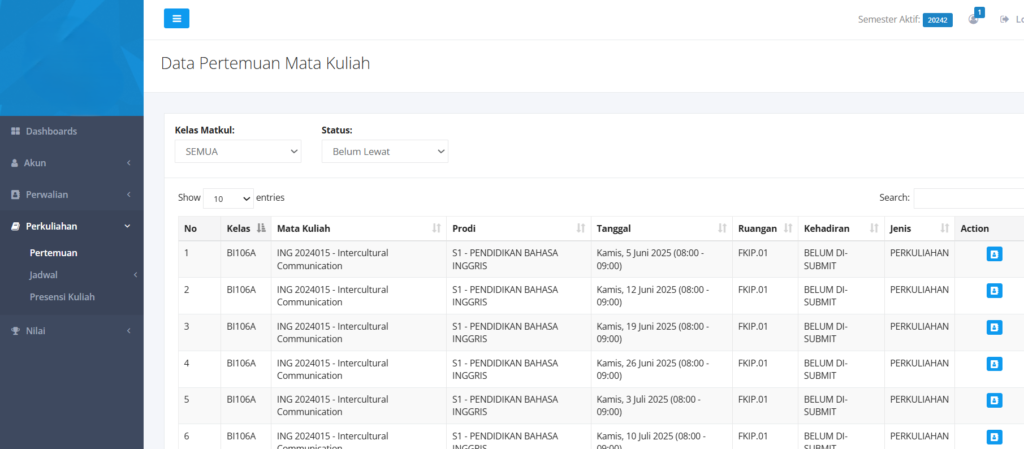1024x449 pixels.
Task: Sort table by the Kehadiran column
Action: point(841,228)
